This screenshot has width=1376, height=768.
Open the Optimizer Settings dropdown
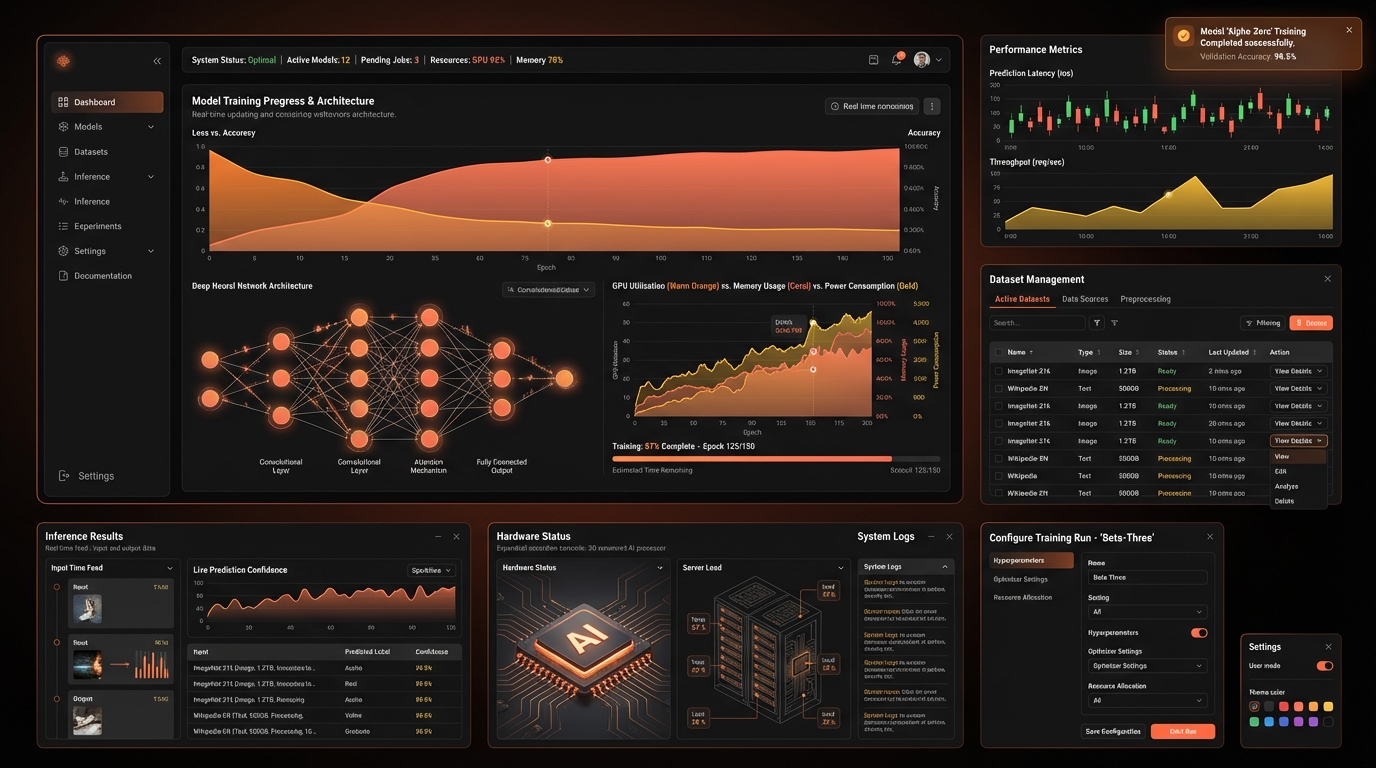(x=1146, y=666)
